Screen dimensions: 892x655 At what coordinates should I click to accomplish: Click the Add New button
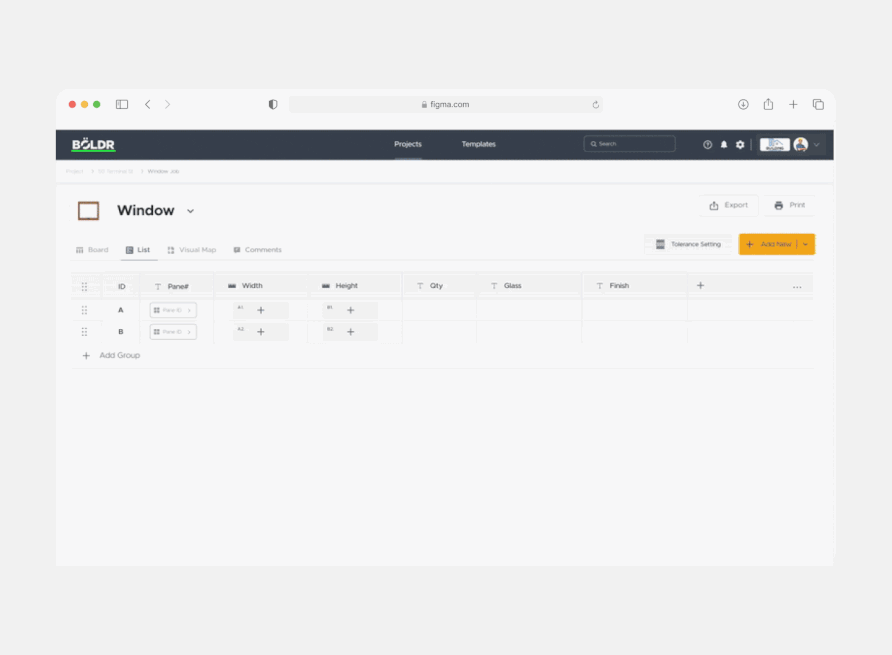[x=769, y=244]
